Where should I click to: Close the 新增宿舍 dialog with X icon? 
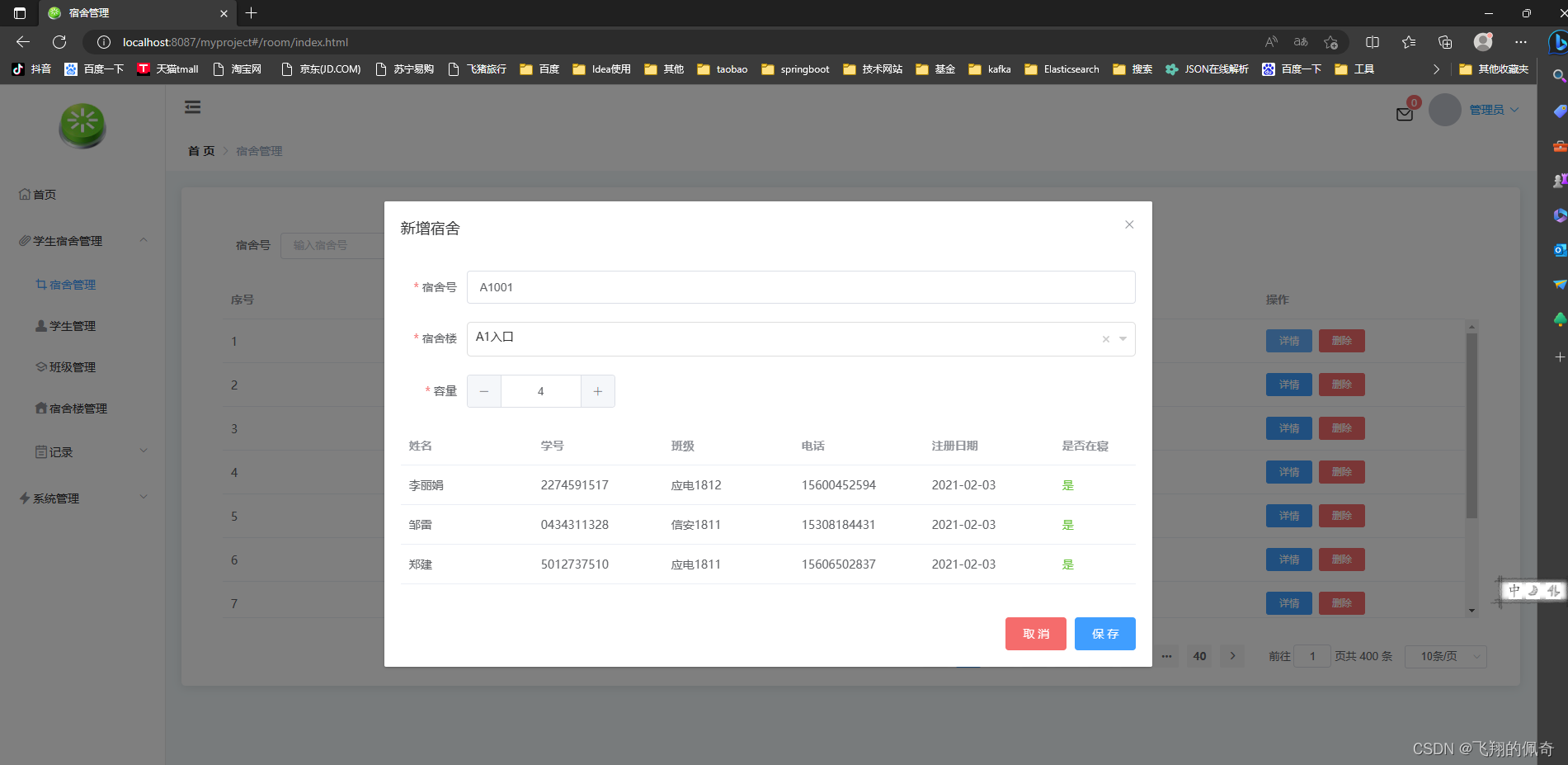coord(1129,224)
